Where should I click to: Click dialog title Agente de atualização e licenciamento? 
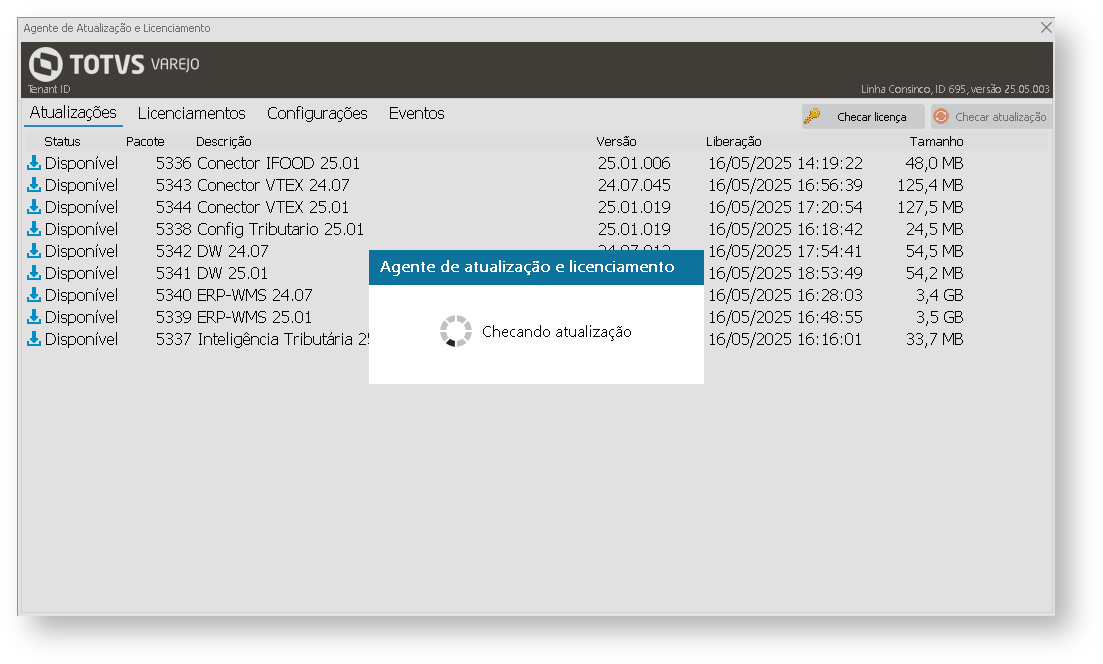(x=527, y=267)
